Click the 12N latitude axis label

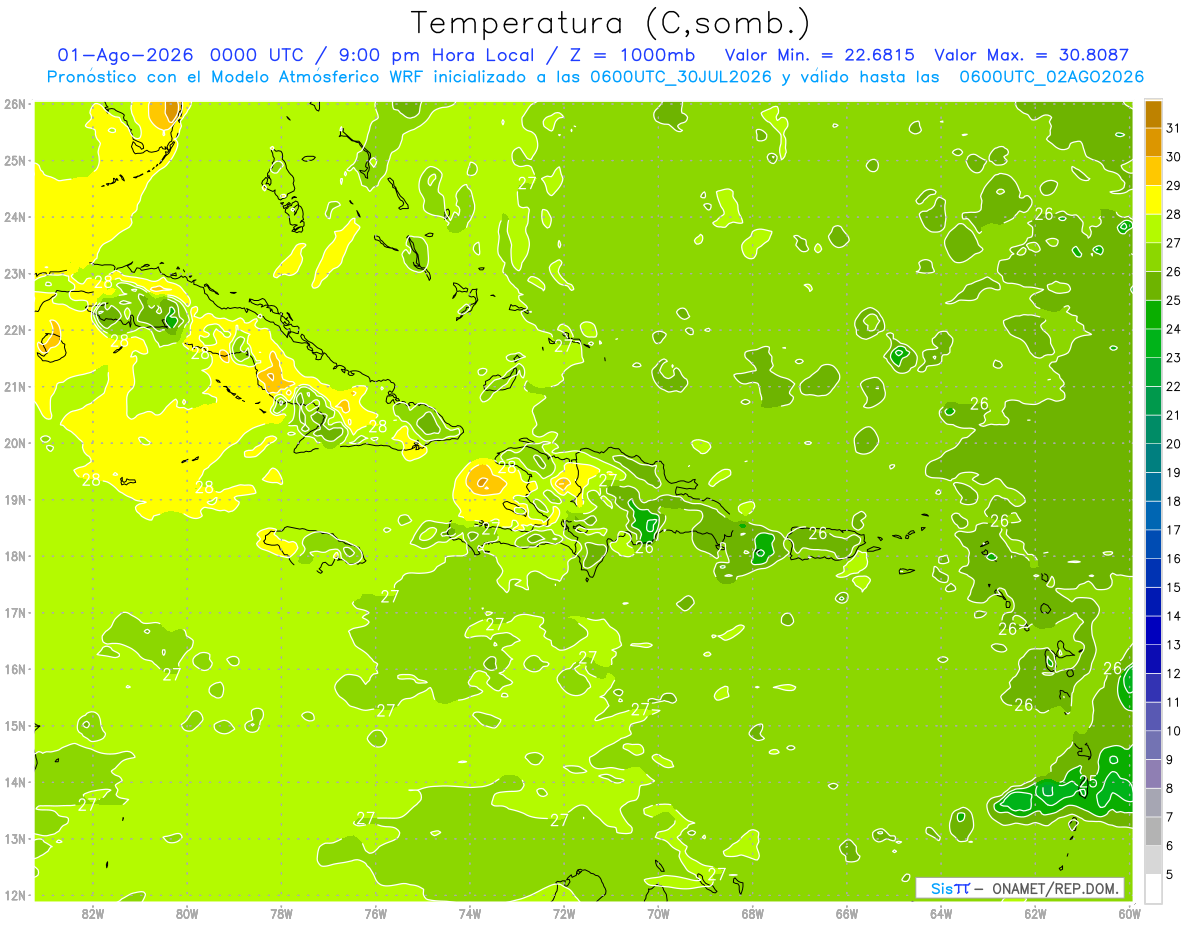click(15, 895)
